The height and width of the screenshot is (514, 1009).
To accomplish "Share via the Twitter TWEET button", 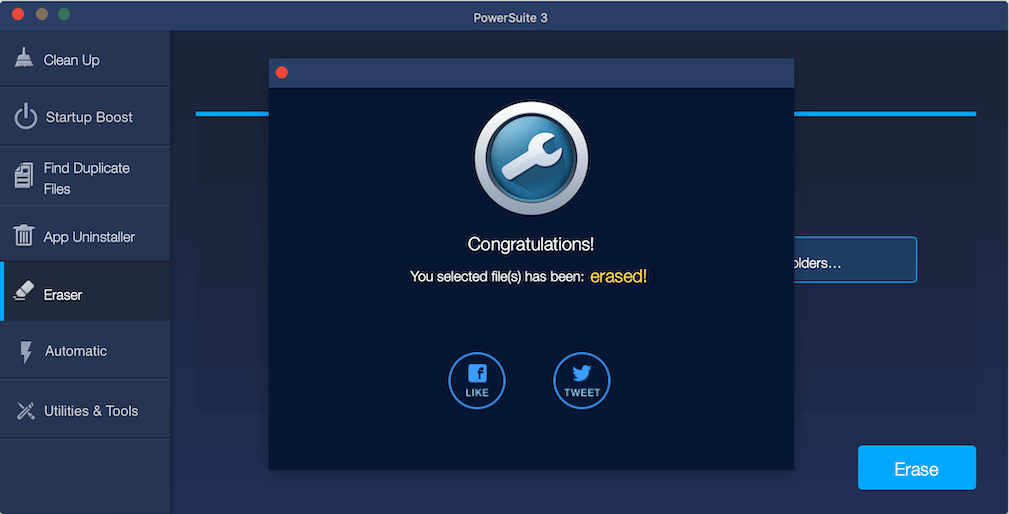I will point(582,380).
